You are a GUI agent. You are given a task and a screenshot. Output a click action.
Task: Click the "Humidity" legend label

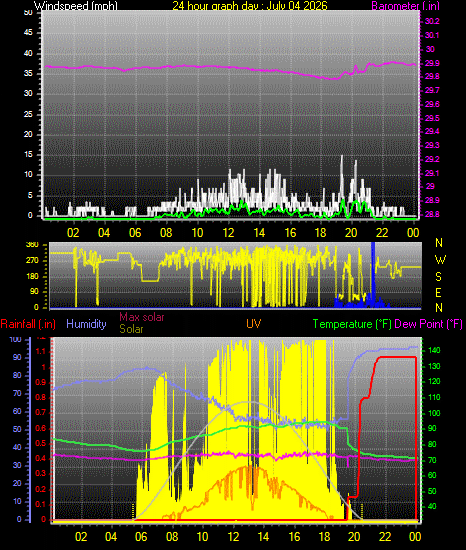[86, 324]
